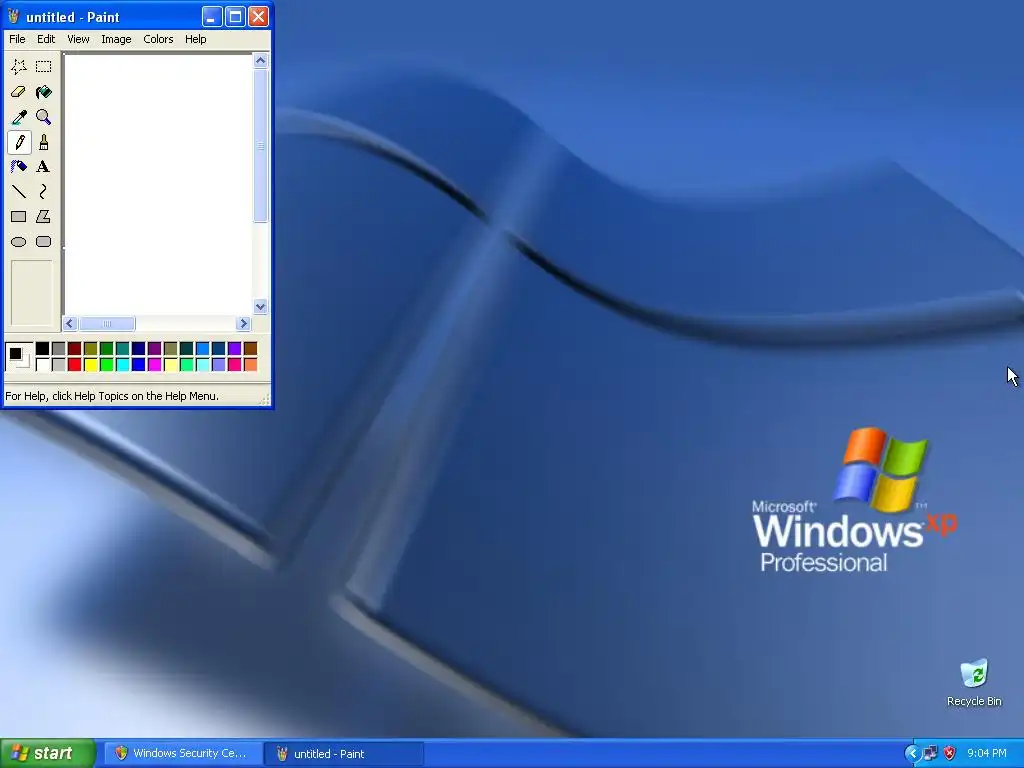The image size is (1024, 768).
Task: Select the rectangular Select tool
Action: [x=44, y=67]
